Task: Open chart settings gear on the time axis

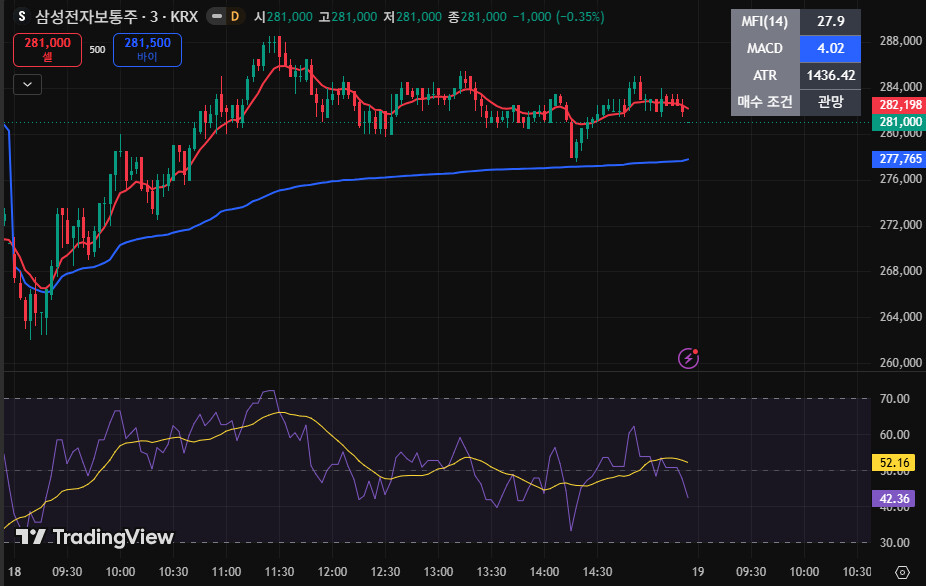Action: 902,572
